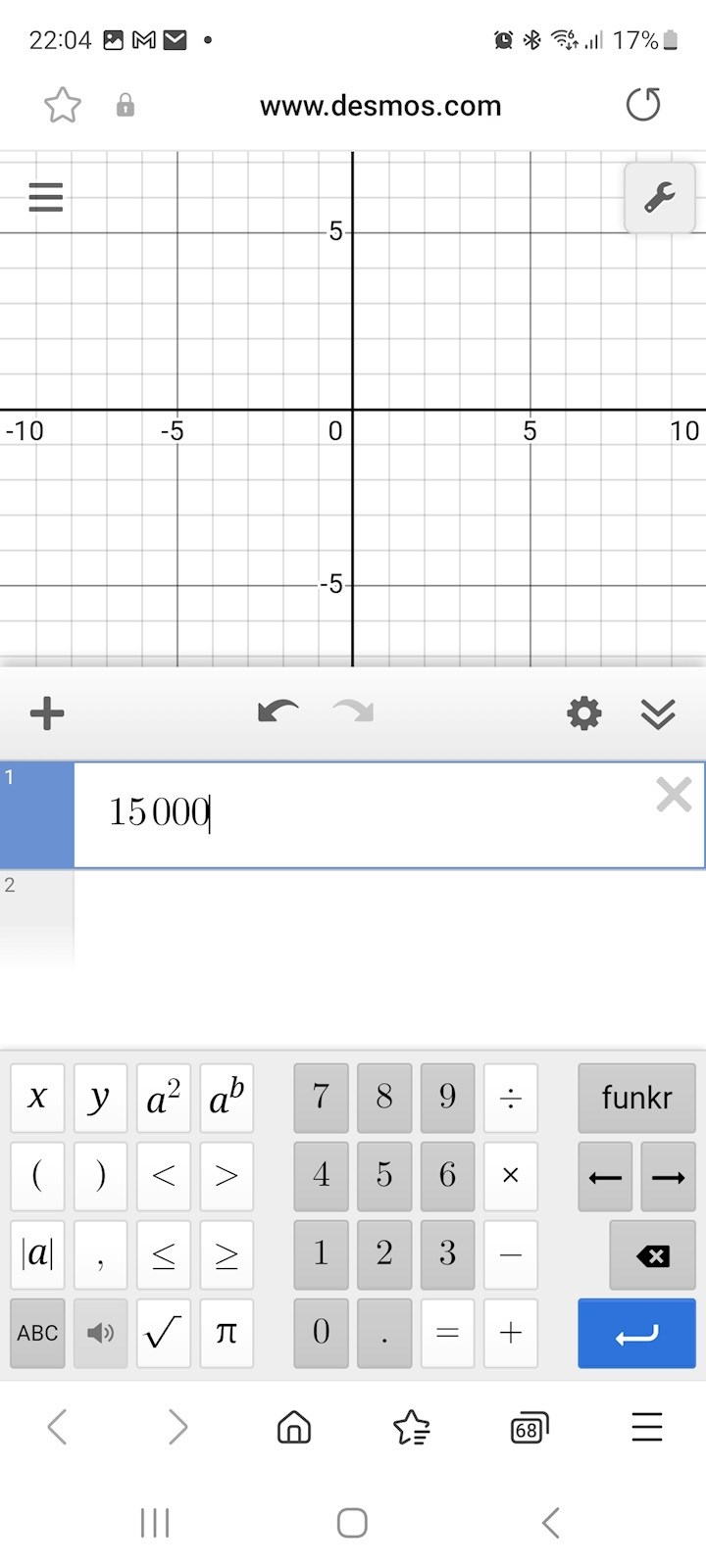Open browser tabs showing 68

click(529, 1428)
